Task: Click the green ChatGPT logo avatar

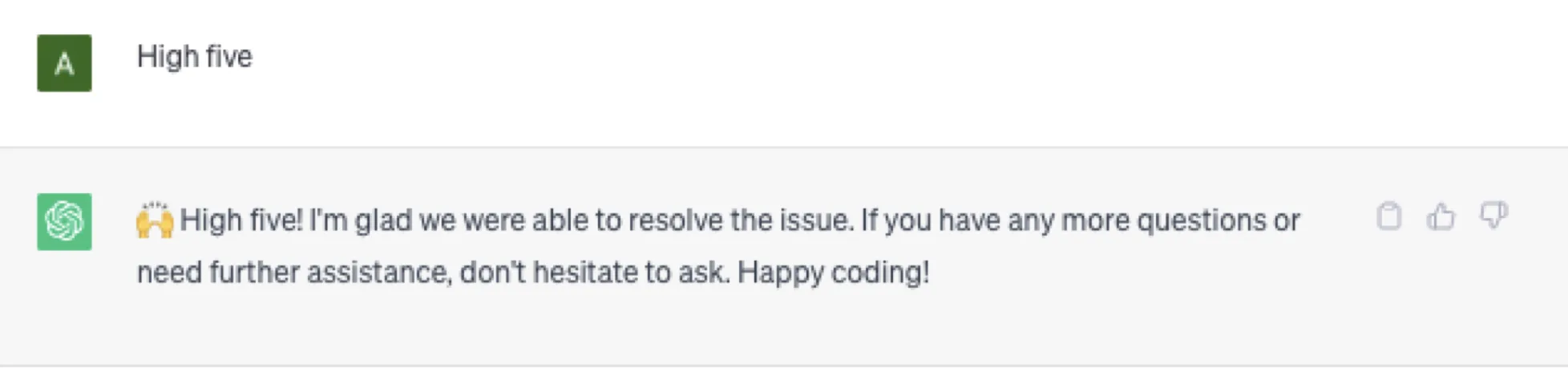Action: pyautogui.click(x=64, y=222)
